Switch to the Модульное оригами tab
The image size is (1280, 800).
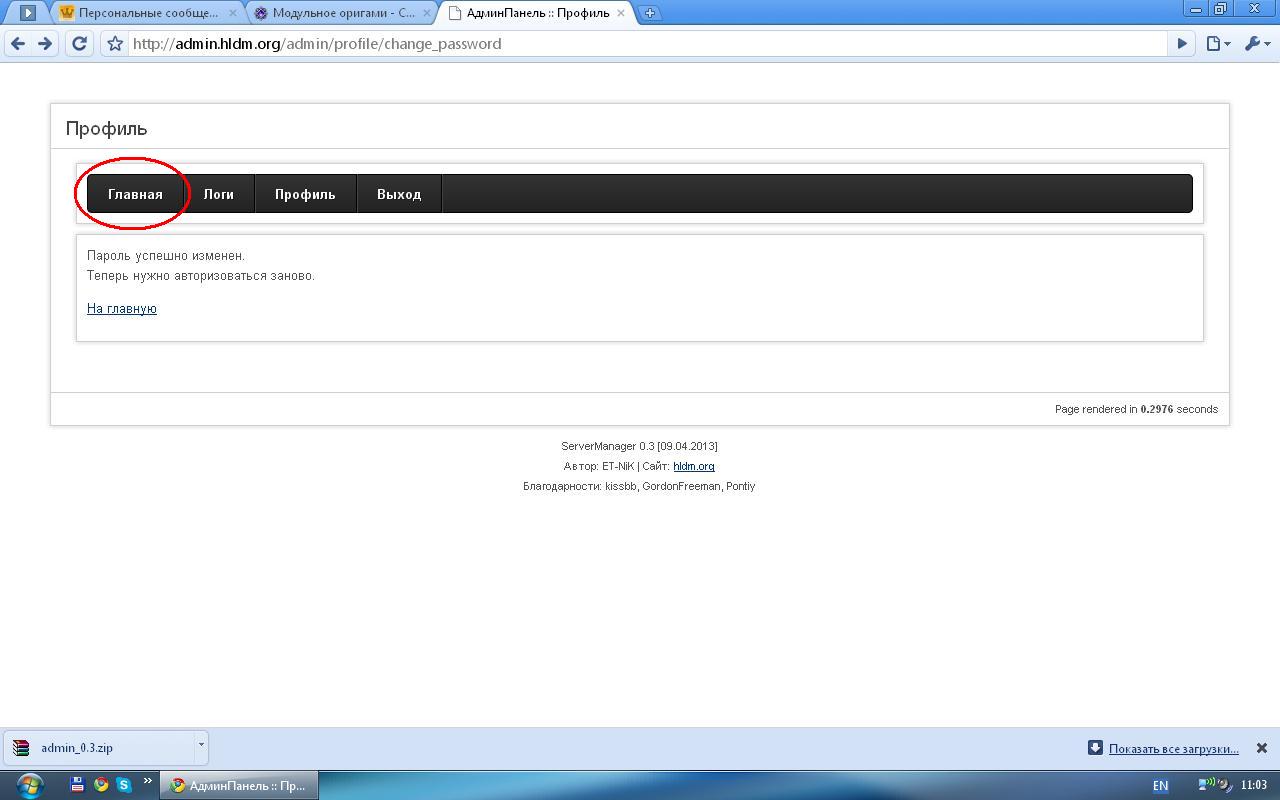[x=342, y=13]
